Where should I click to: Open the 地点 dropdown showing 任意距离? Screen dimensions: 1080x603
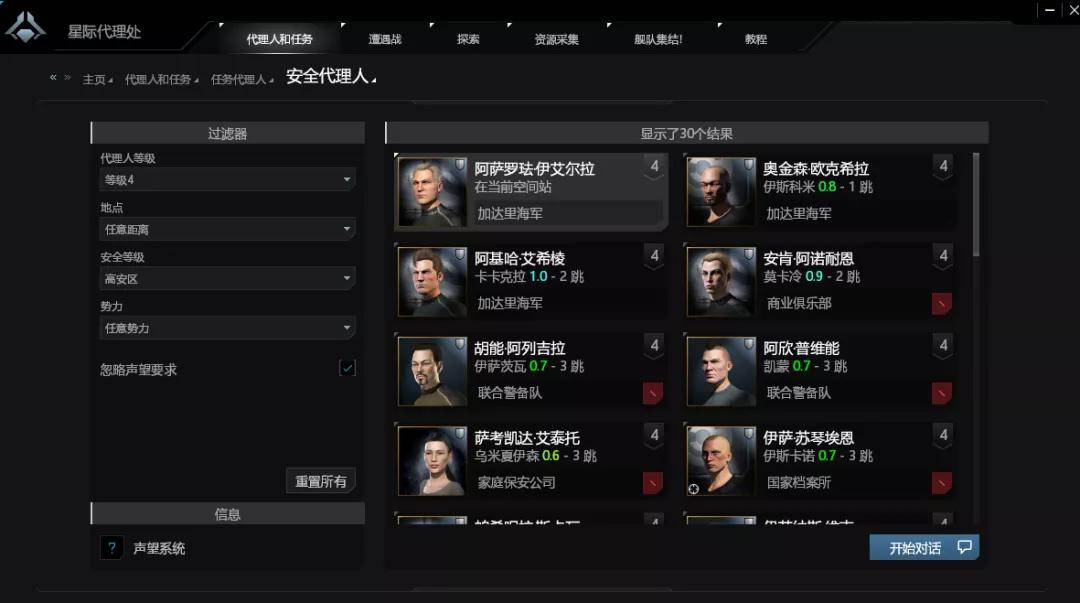(227, 229)
